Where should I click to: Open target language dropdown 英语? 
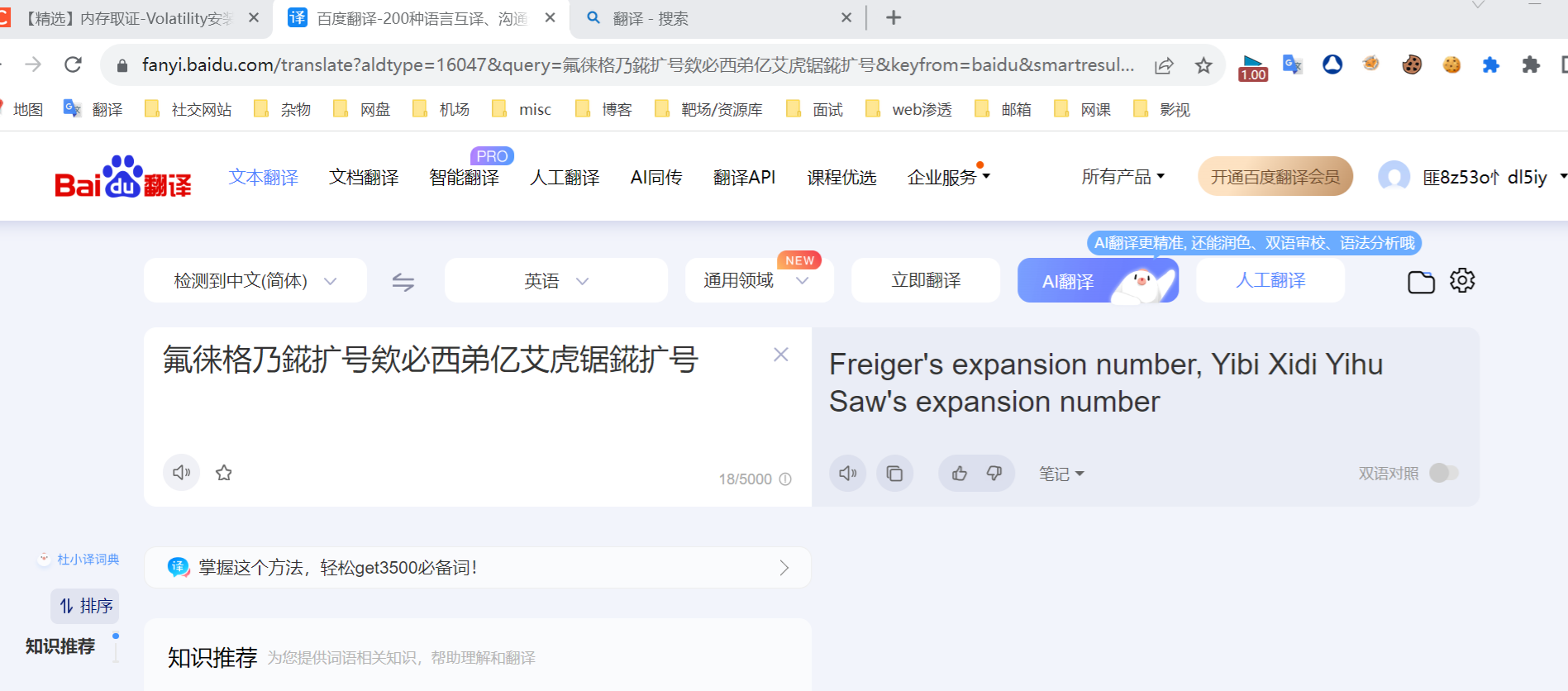[x=556, y=280]
